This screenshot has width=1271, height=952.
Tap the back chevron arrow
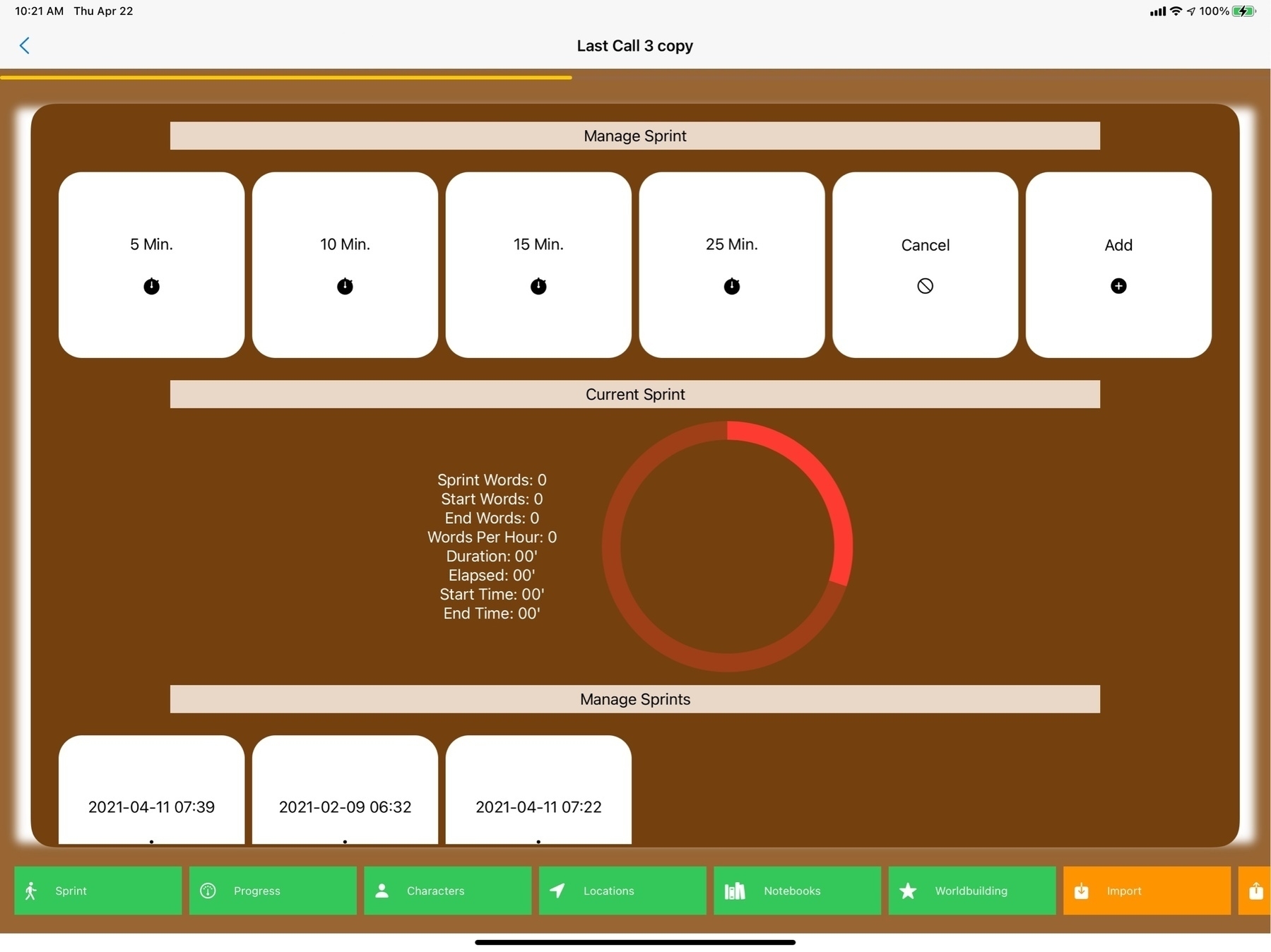pyautogui.click(x=25, y=46)
